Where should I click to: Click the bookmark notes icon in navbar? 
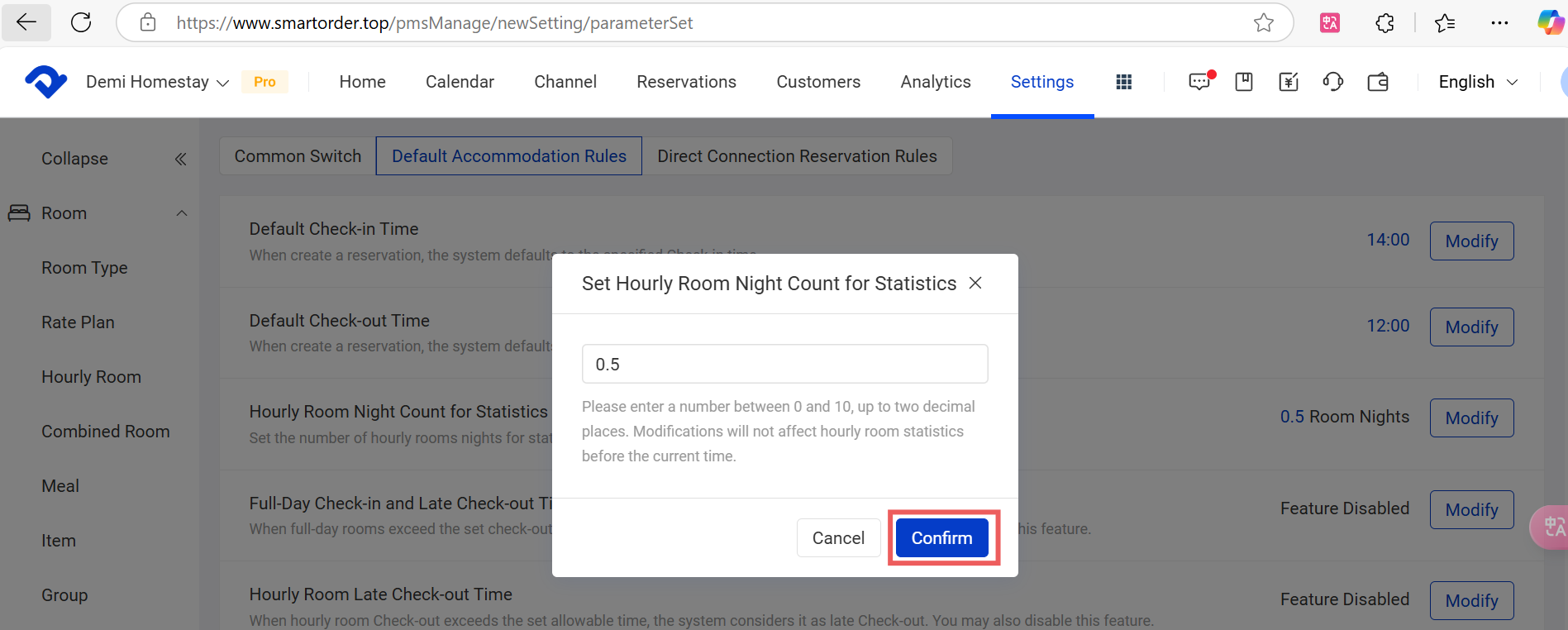1244,82
